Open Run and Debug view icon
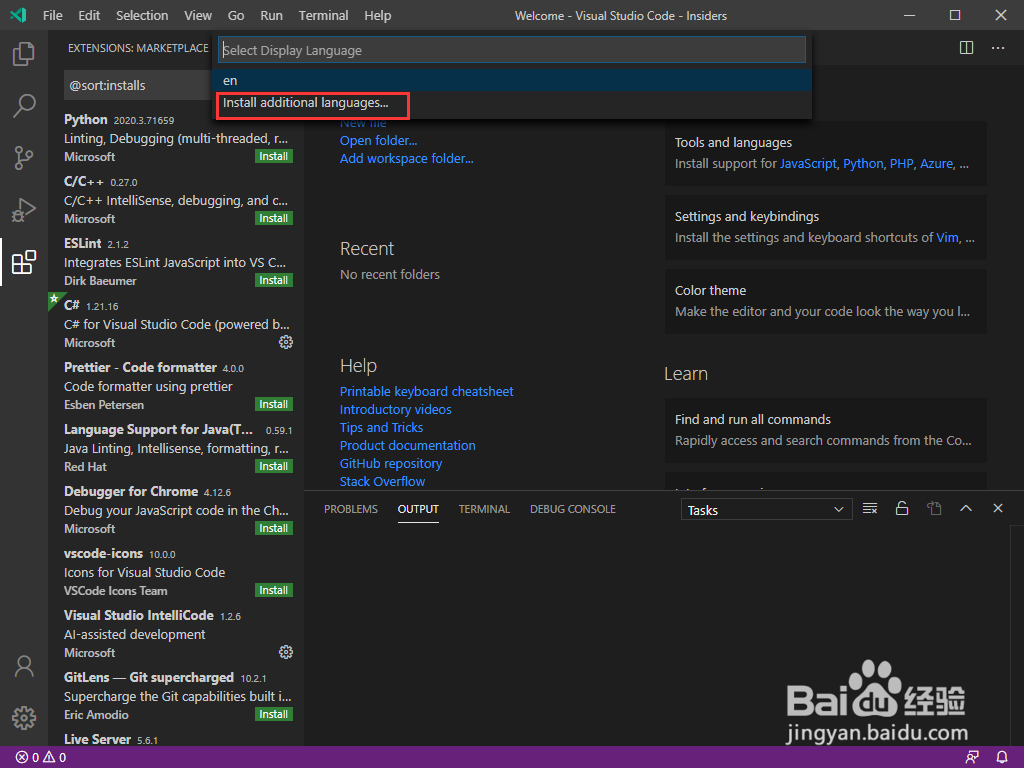This screenshot has width=1024, height=768. tap(24, 210)
